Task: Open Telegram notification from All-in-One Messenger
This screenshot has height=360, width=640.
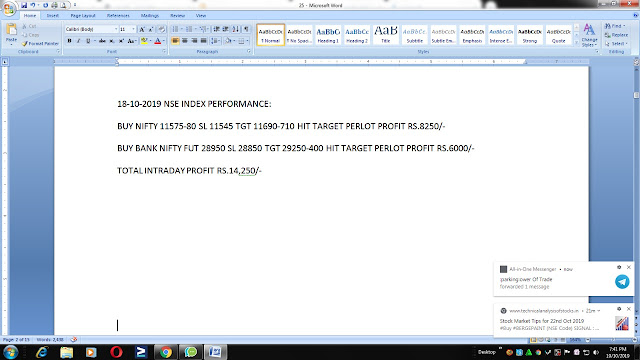Action: 564,278
